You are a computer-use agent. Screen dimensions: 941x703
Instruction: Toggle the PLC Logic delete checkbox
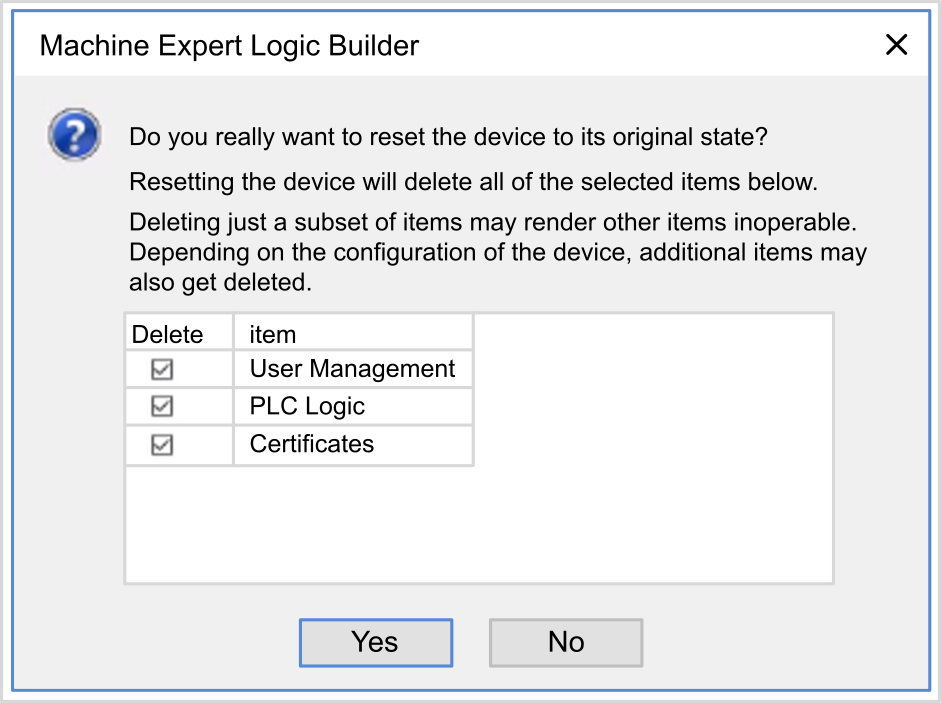162,407
